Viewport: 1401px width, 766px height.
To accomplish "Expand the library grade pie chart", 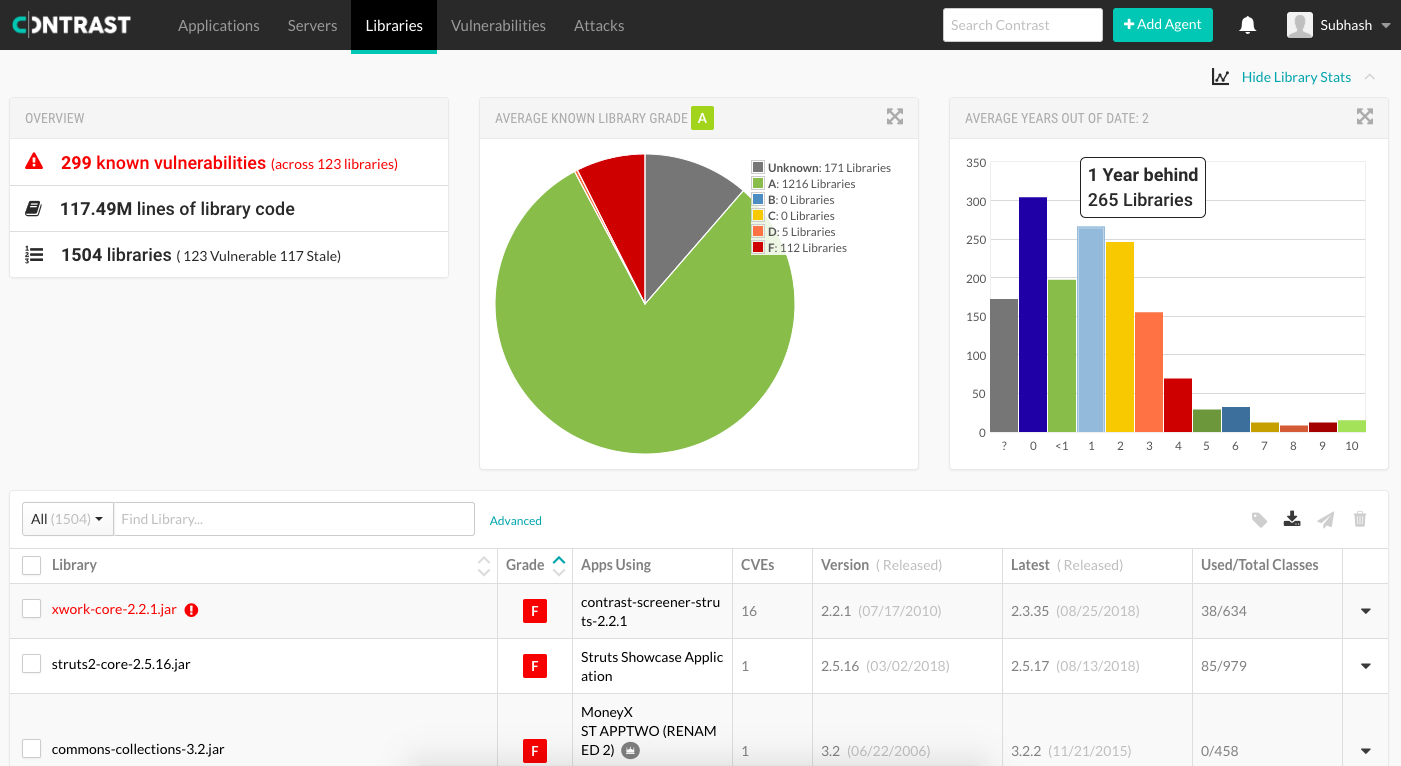I will pyautogui.click(x=894, y=117).
